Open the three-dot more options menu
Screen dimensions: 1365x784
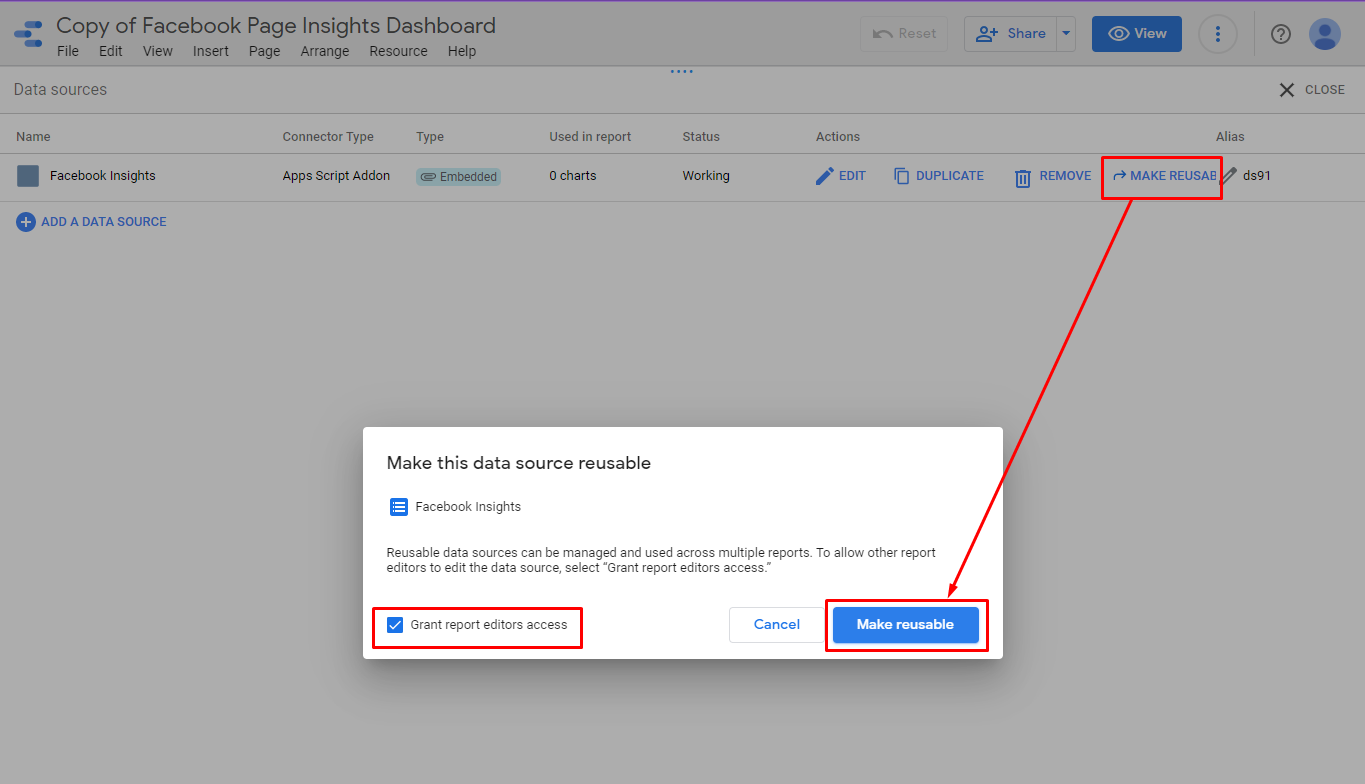[x=1217, y=34]
